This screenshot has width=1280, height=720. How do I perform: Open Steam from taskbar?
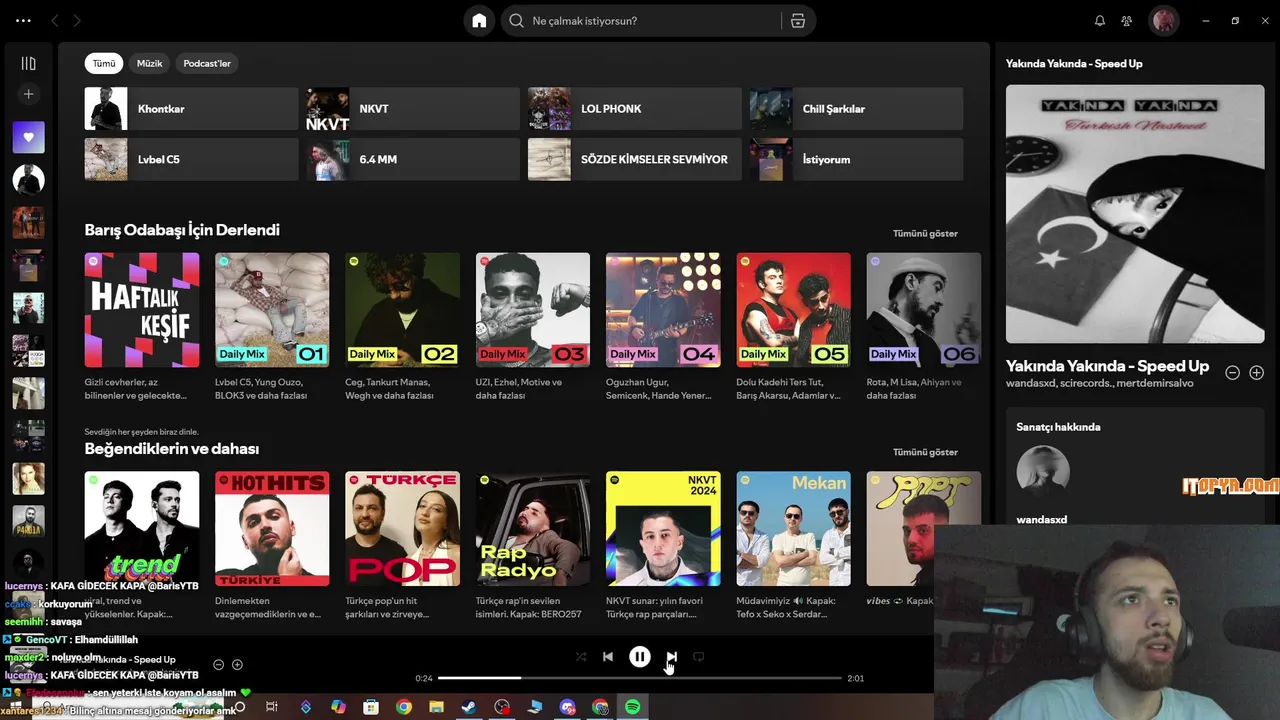pyautogui.click(x=468, y=707)
